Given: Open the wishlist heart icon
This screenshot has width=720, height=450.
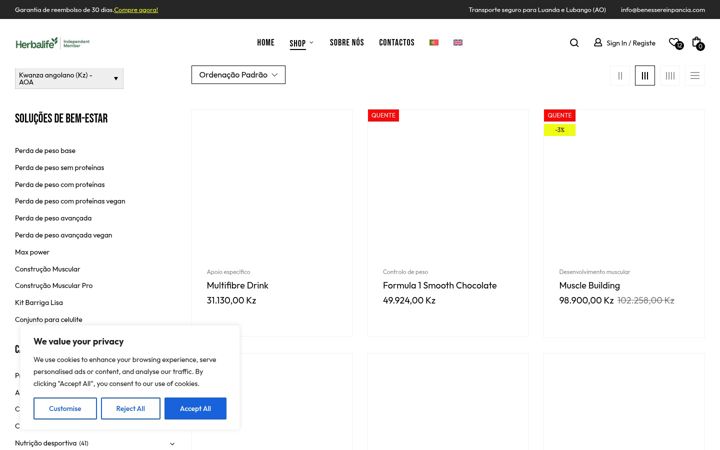Looking at the screenshot, I should click(x=675, y=42).
